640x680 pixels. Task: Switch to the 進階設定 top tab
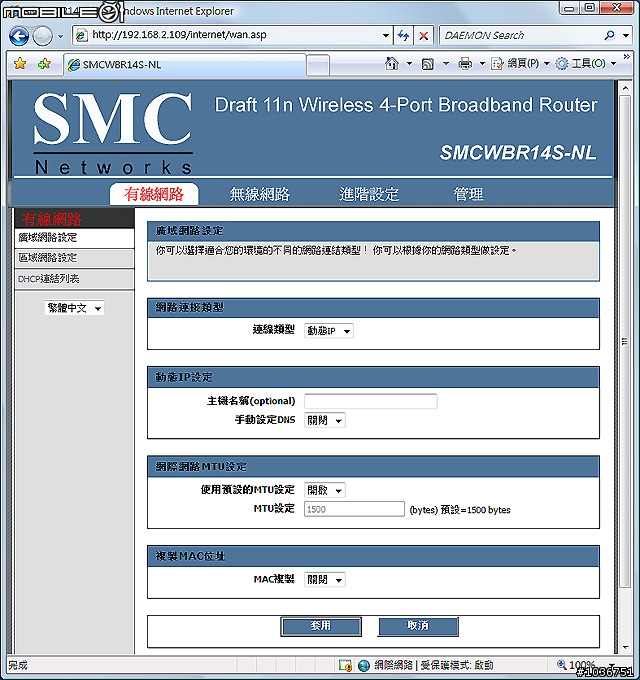click(x=369, y=194)
